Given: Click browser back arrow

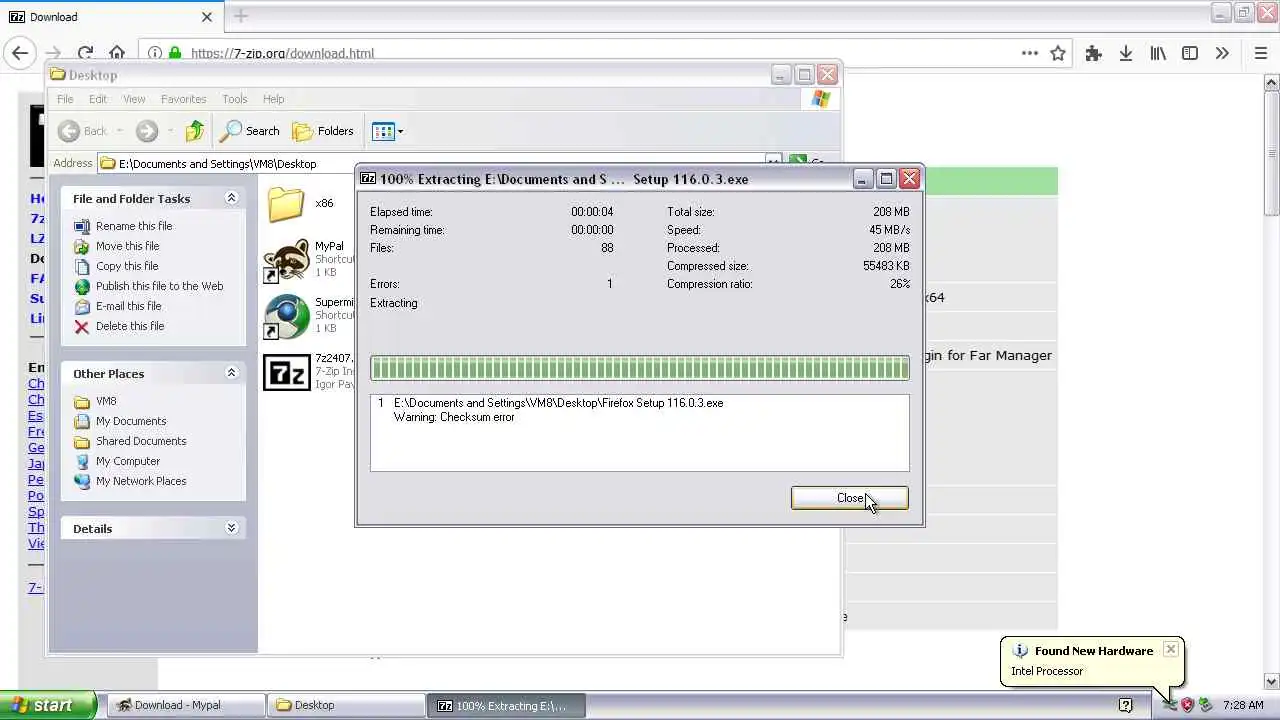Looking at the screenshot, I should point(20,53).
